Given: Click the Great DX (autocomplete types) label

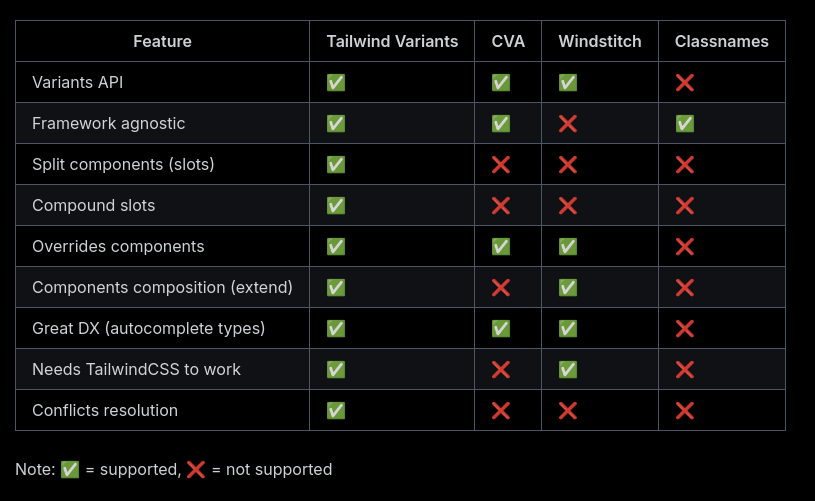Looking at the screenshot, I should [150, 329].
